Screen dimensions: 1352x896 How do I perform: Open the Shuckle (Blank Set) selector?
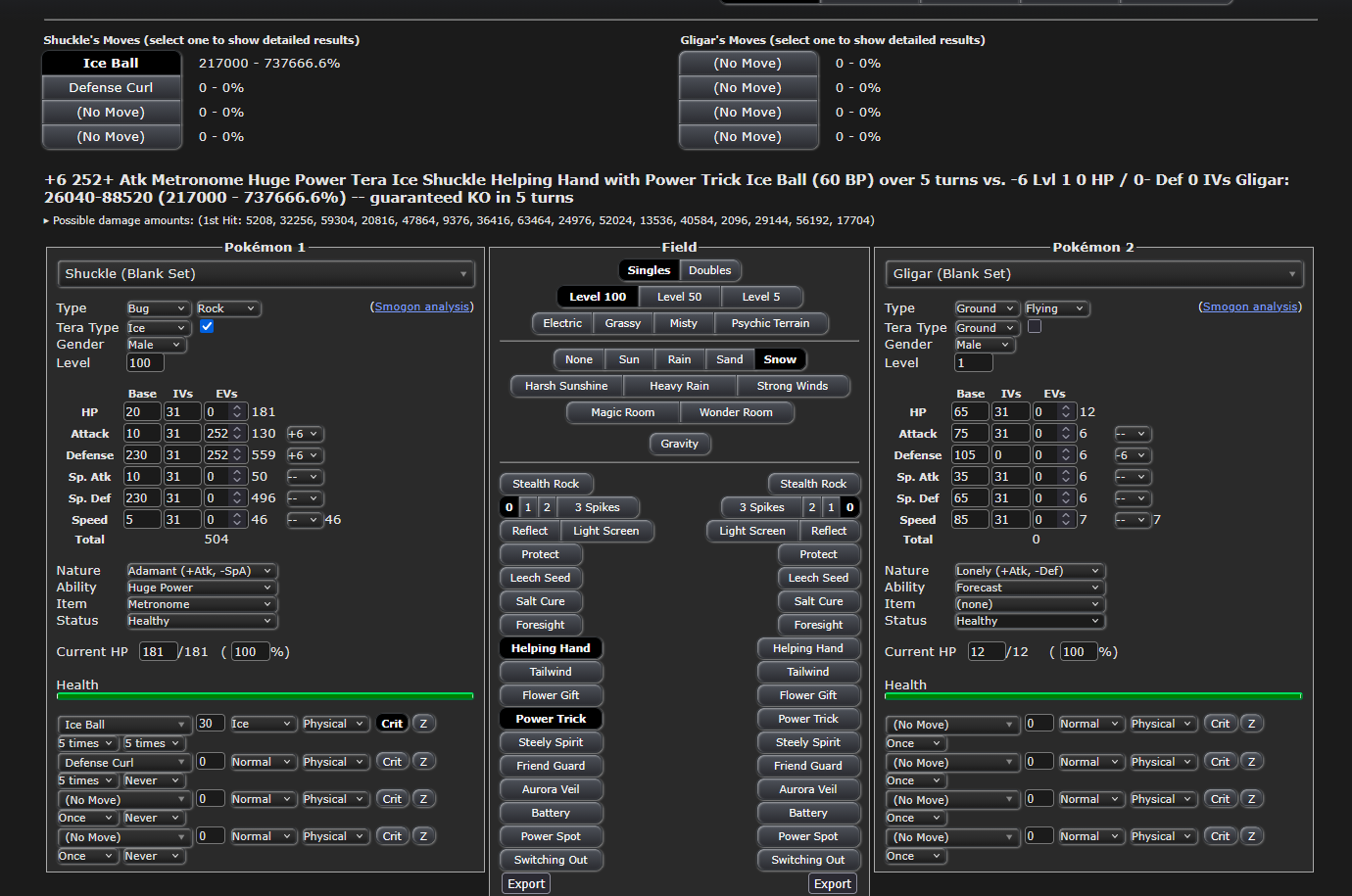point(266,274)
